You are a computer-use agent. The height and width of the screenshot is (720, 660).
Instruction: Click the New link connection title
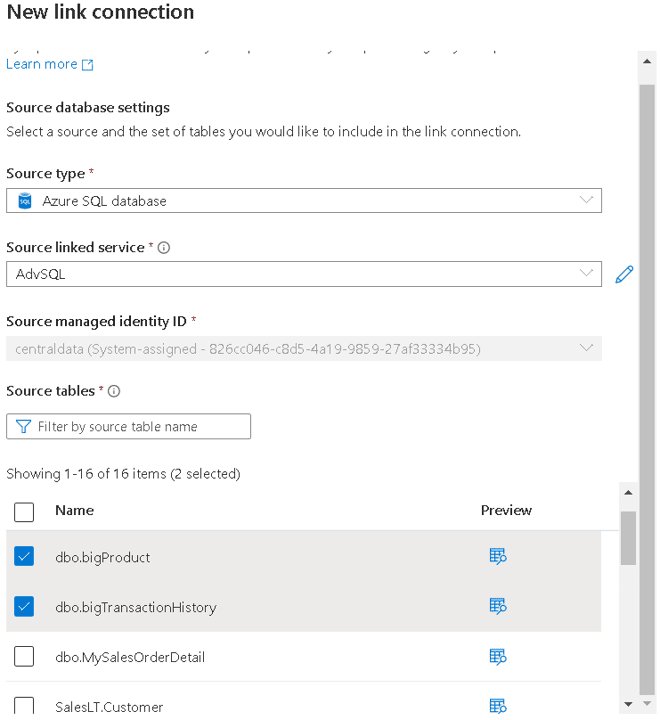(101, 12)
